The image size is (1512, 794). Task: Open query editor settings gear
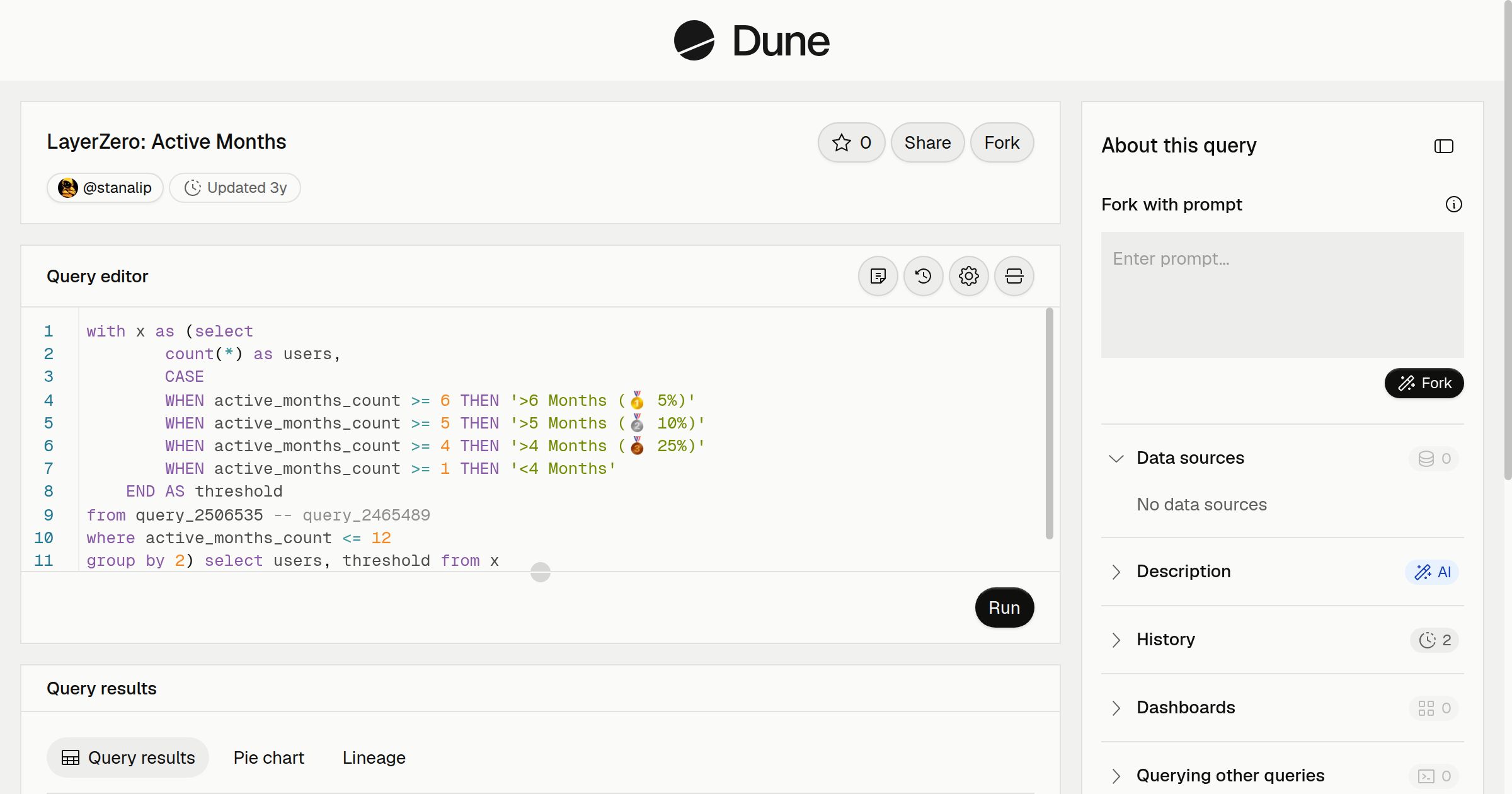(968, 276)
